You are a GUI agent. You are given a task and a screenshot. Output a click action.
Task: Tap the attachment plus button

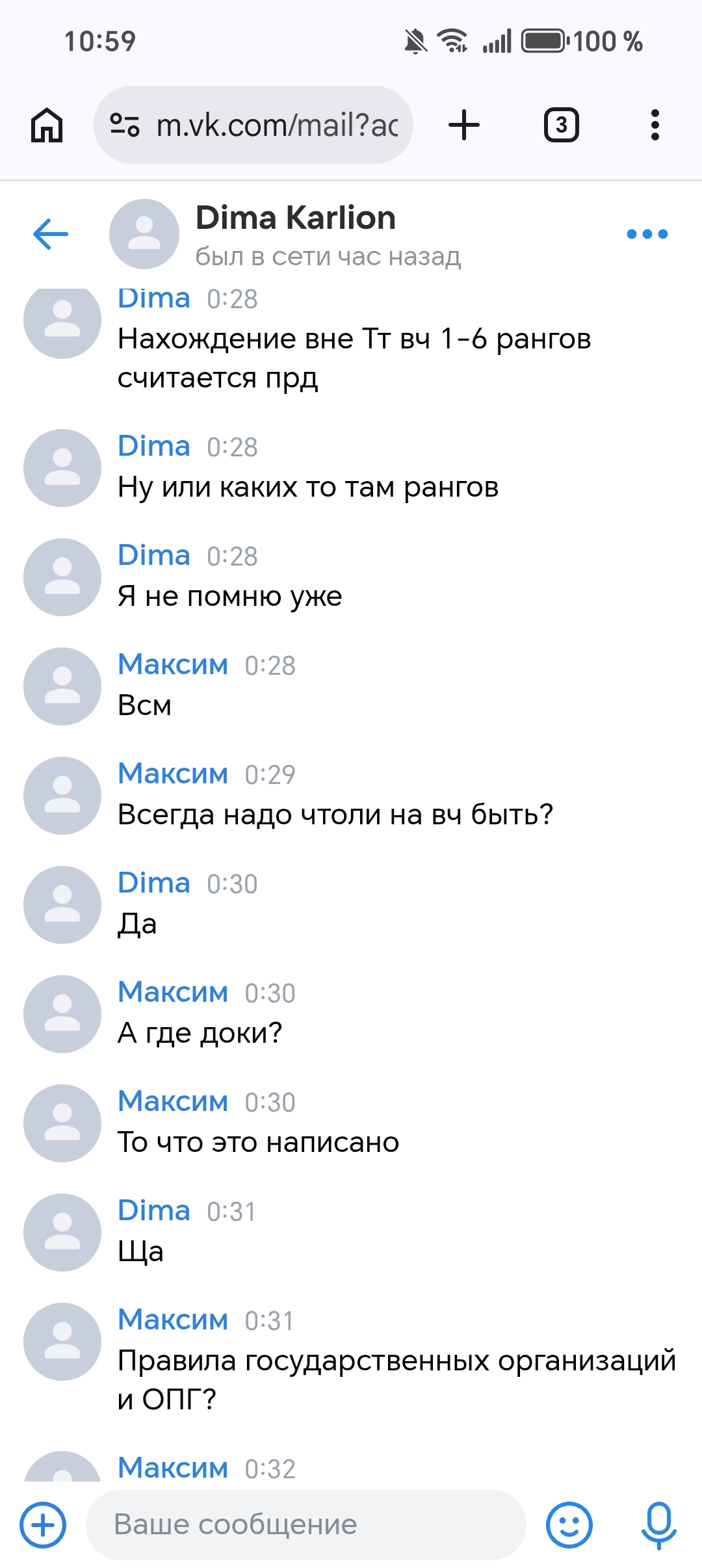tap(43, 1524)
